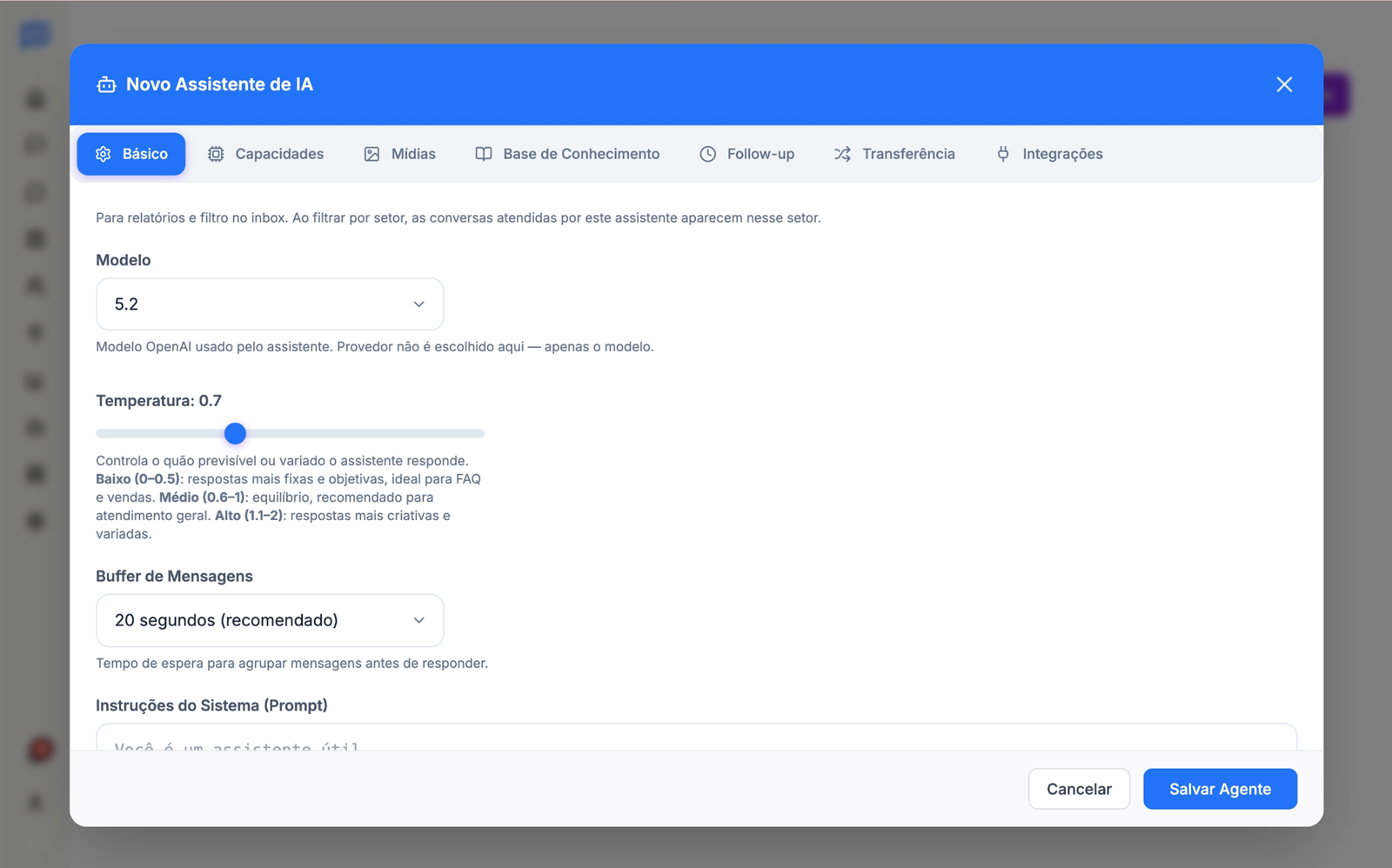Click the clock icon beside Follow-up
The image size is (1392, 868).
pos(708,154)
